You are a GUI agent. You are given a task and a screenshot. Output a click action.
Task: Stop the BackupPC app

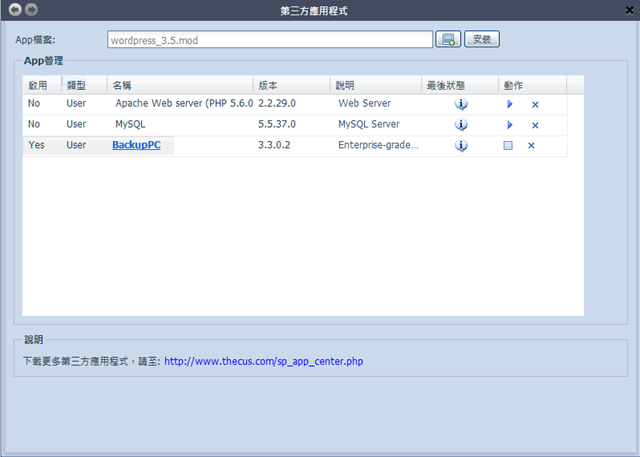tap(508, 145)
